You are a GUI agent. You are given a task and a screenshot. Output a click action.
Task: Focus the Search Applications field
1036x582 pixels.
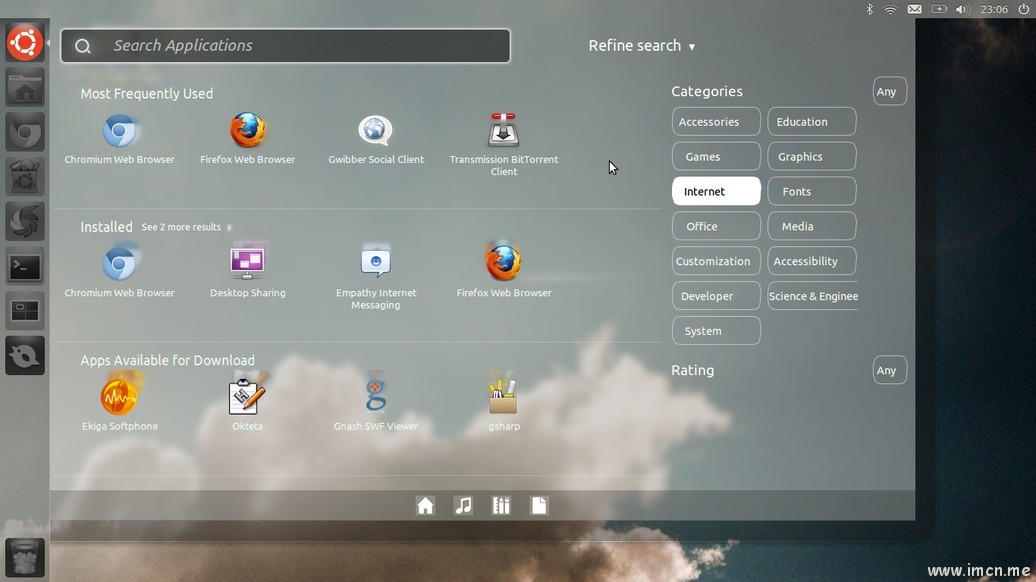(285, 46)
